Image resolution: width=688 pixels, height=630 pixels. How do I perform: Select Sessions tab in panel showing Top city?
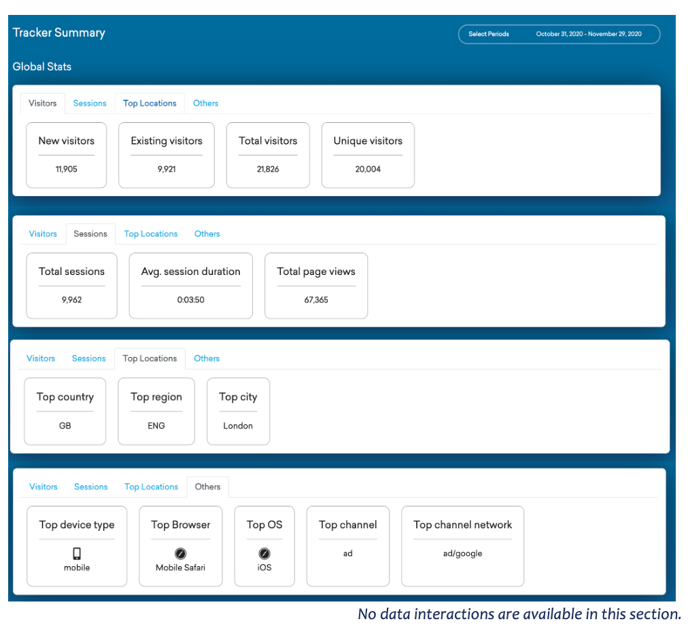(x=88, y=358)
